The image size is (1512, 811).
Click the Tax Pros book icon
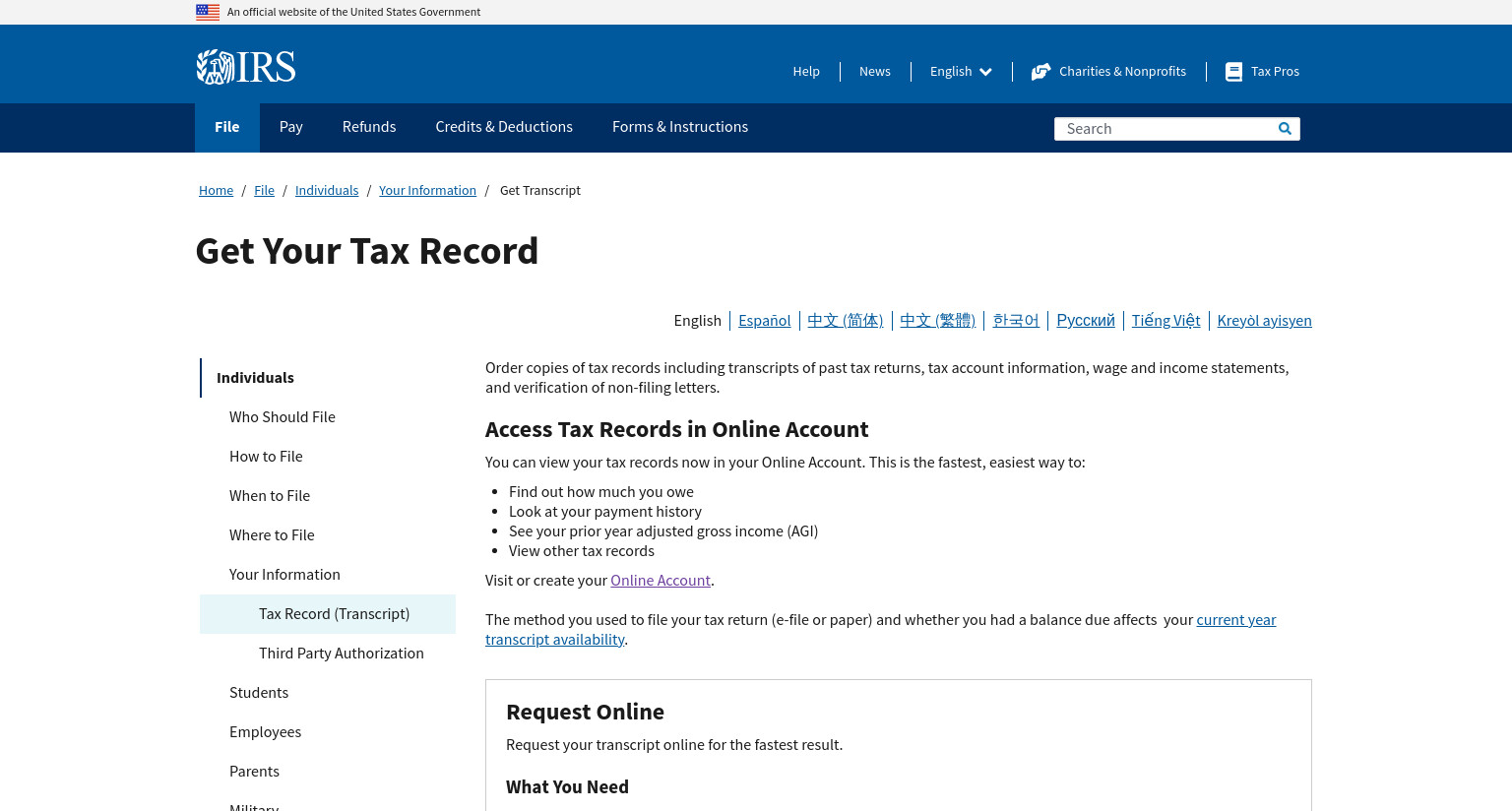pyautogui.click(x=1233, y=72)
